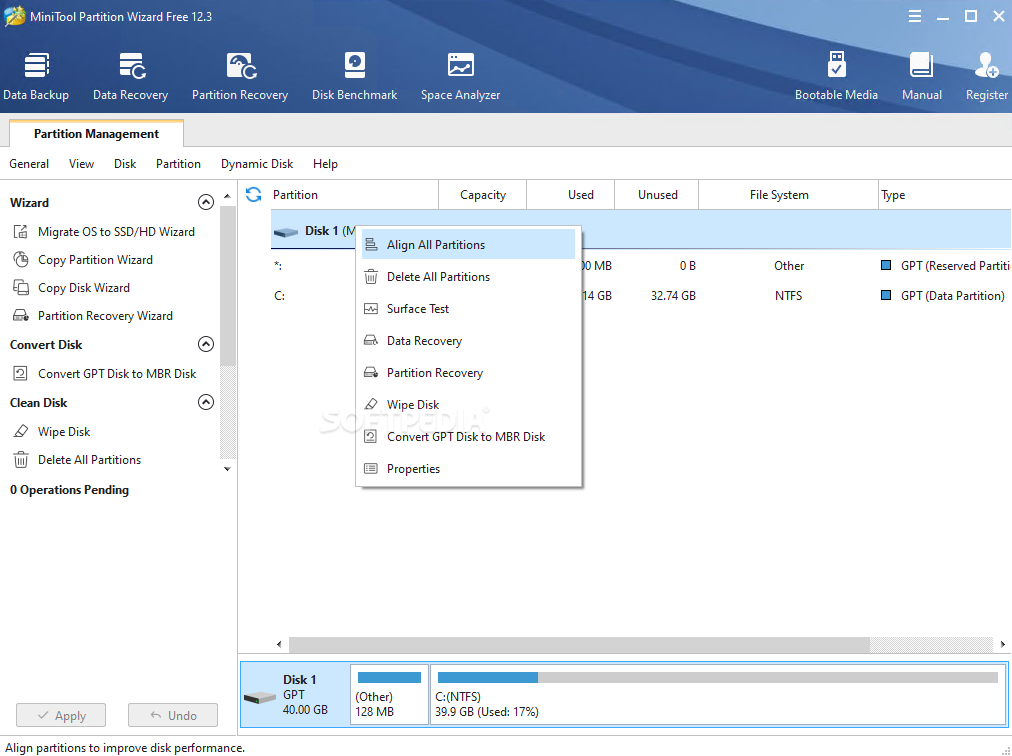Viewport: 1012px width, 756px height.
Task: Create Bootable Media
Action: click(x=836, y=77)
